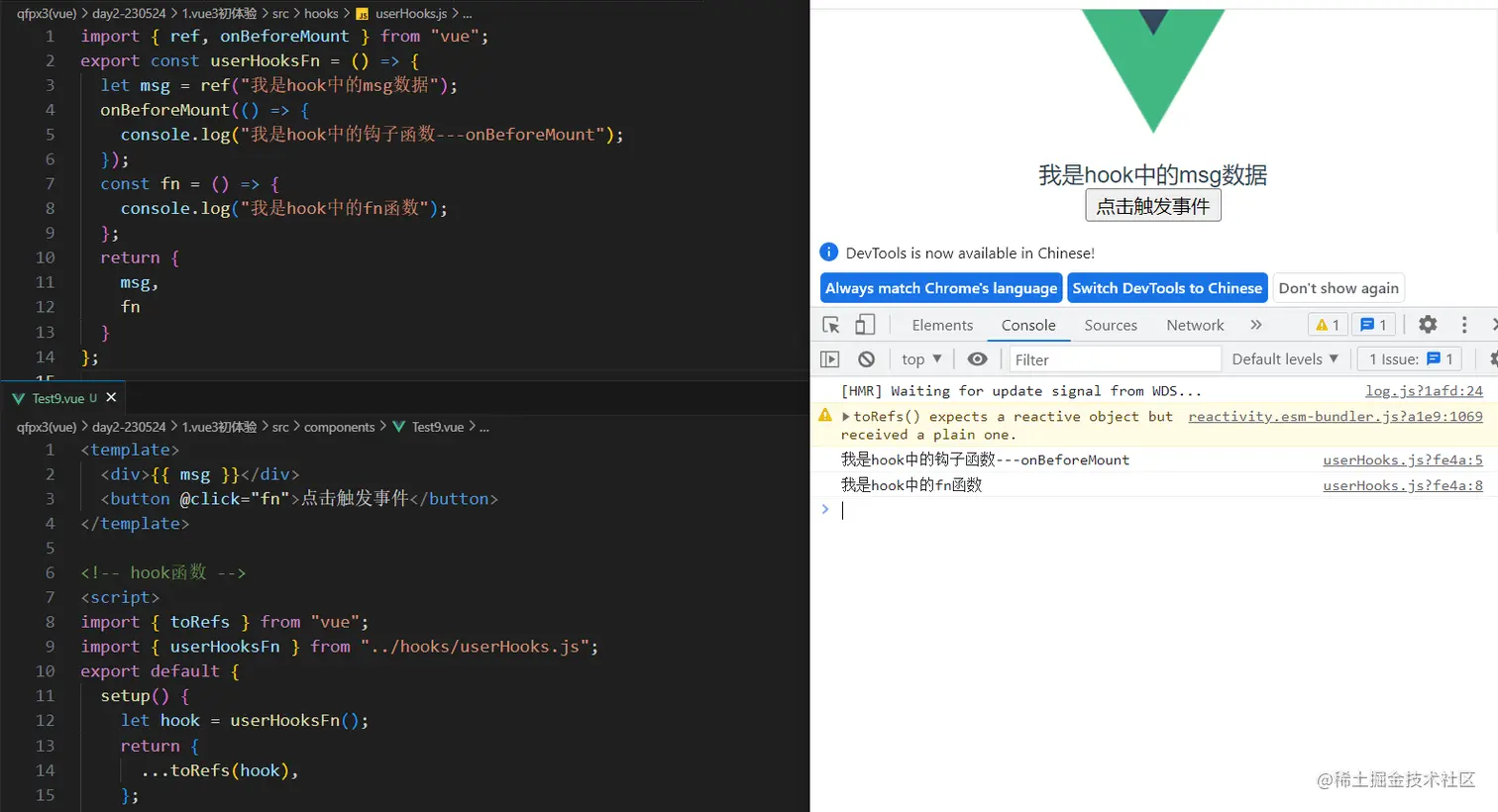Open the console messages counter icon
The image size is (1498, 812).
point(1372,325)
